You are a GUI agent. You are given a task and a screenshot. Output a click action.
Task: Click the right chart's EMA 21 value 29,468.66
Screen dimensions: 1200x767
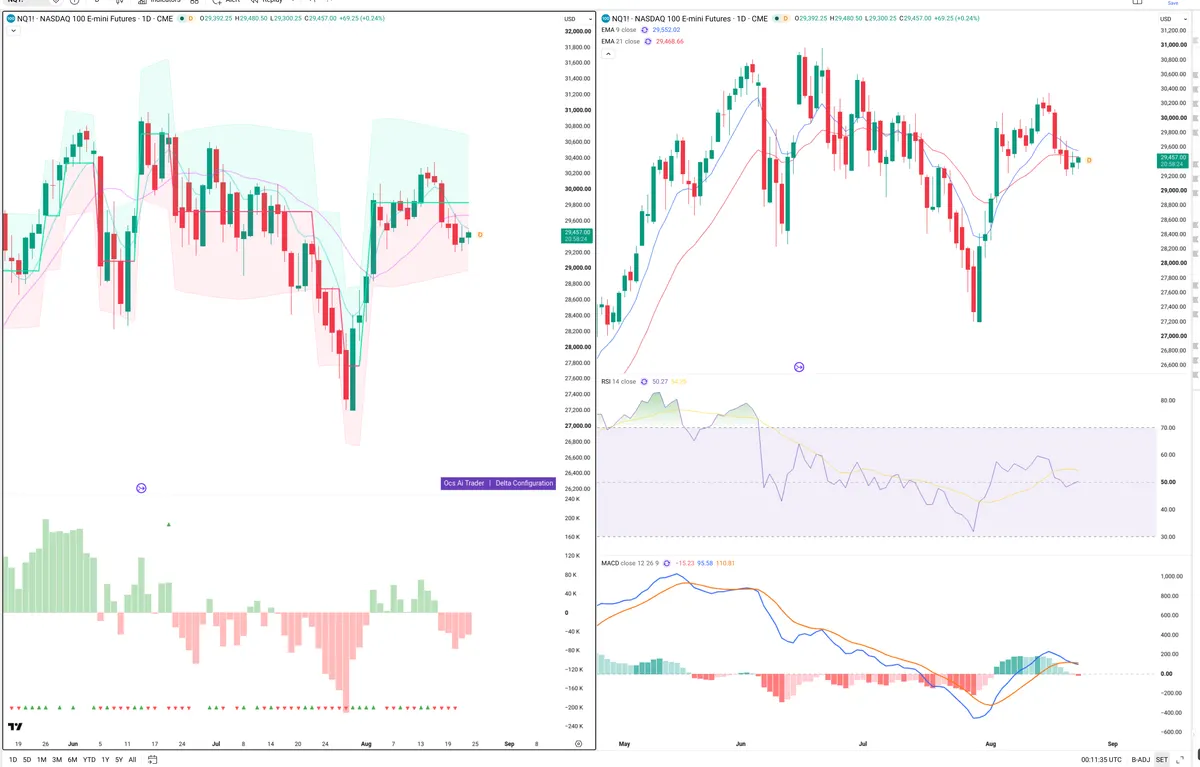(x=670, y=41)
